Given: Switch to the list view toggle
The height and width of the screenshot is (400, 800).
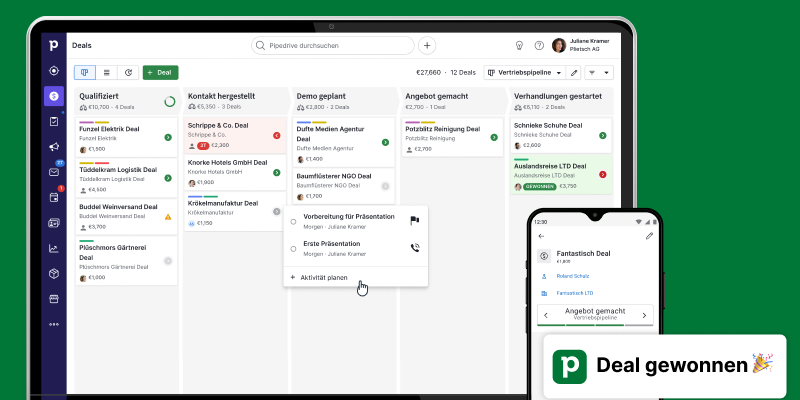Looking at the screenshot, I should (107, 73).
